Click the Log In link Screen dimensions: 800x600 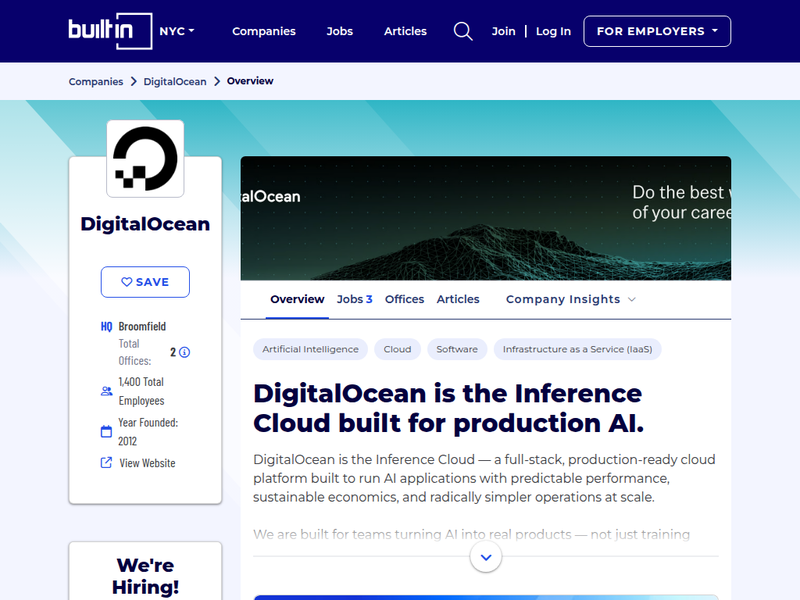pyautogui.click(x=553, y=31)
